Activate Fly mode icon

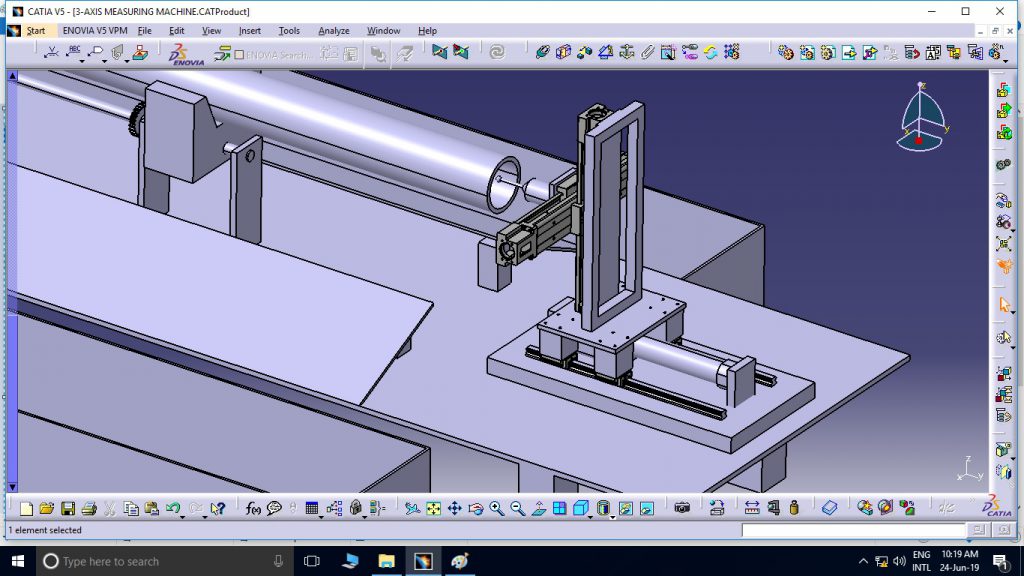coord(412,508)
